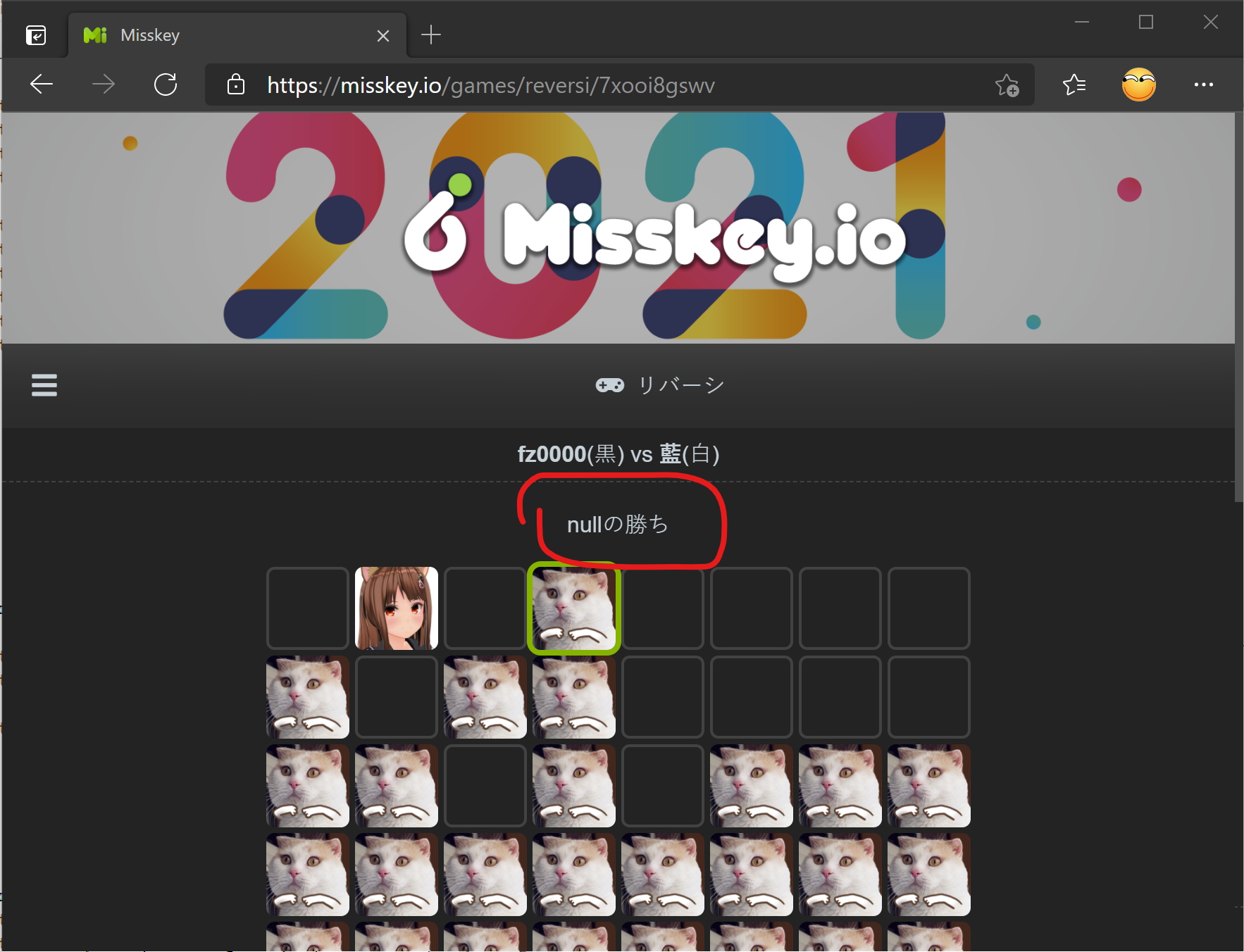
Task: Open the browser profile avatar
Action: (1139, 84)
